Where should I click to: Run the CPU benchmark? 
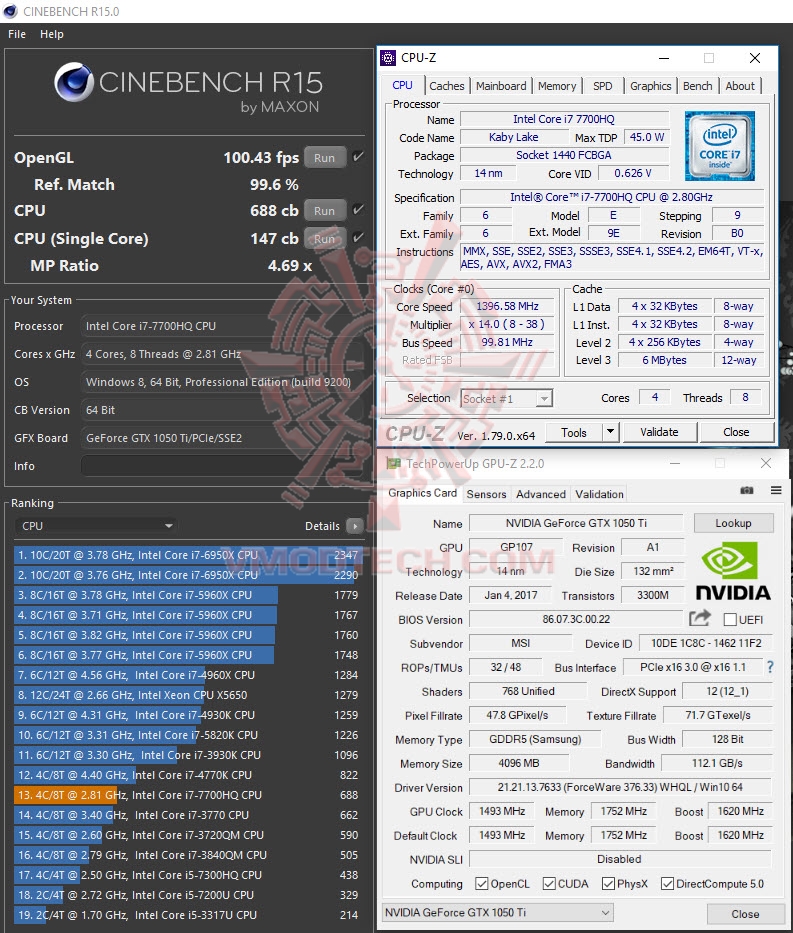[x=324, y=211]
